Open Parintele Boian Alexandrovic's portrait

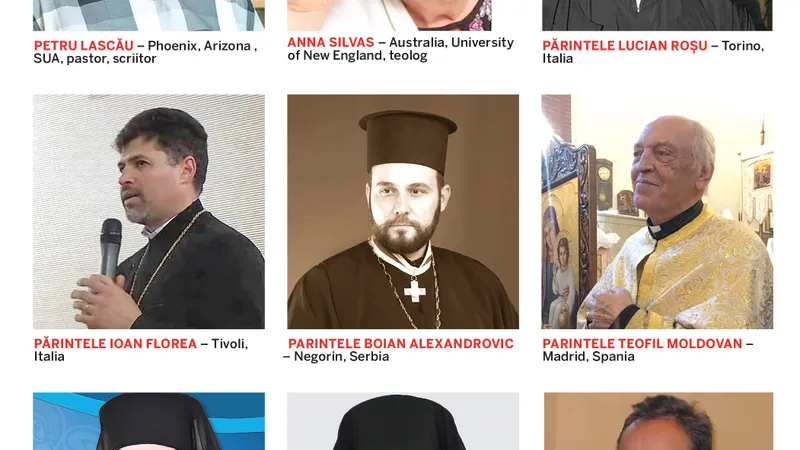[403, 211]
